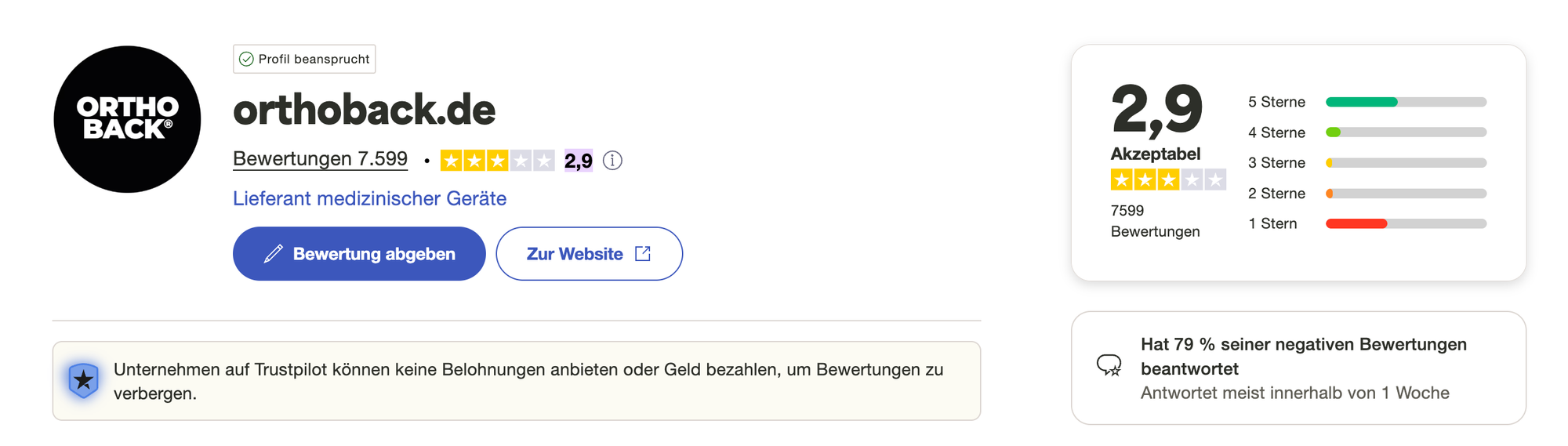Click the star rating next to Bewertungen 7.599
The height and width of the screenshot is (446, 1568).
point(497,161)
